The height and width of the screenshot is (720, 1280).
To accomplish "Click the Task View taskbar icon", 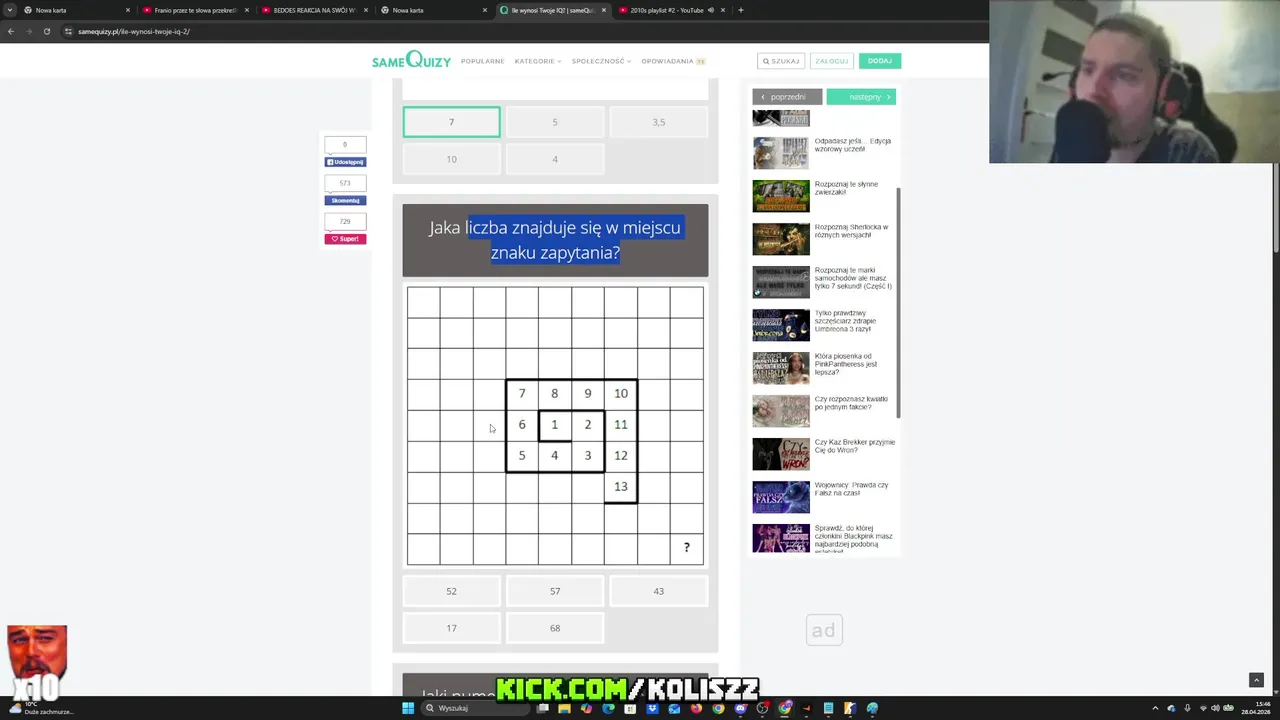I will (542, 708).
